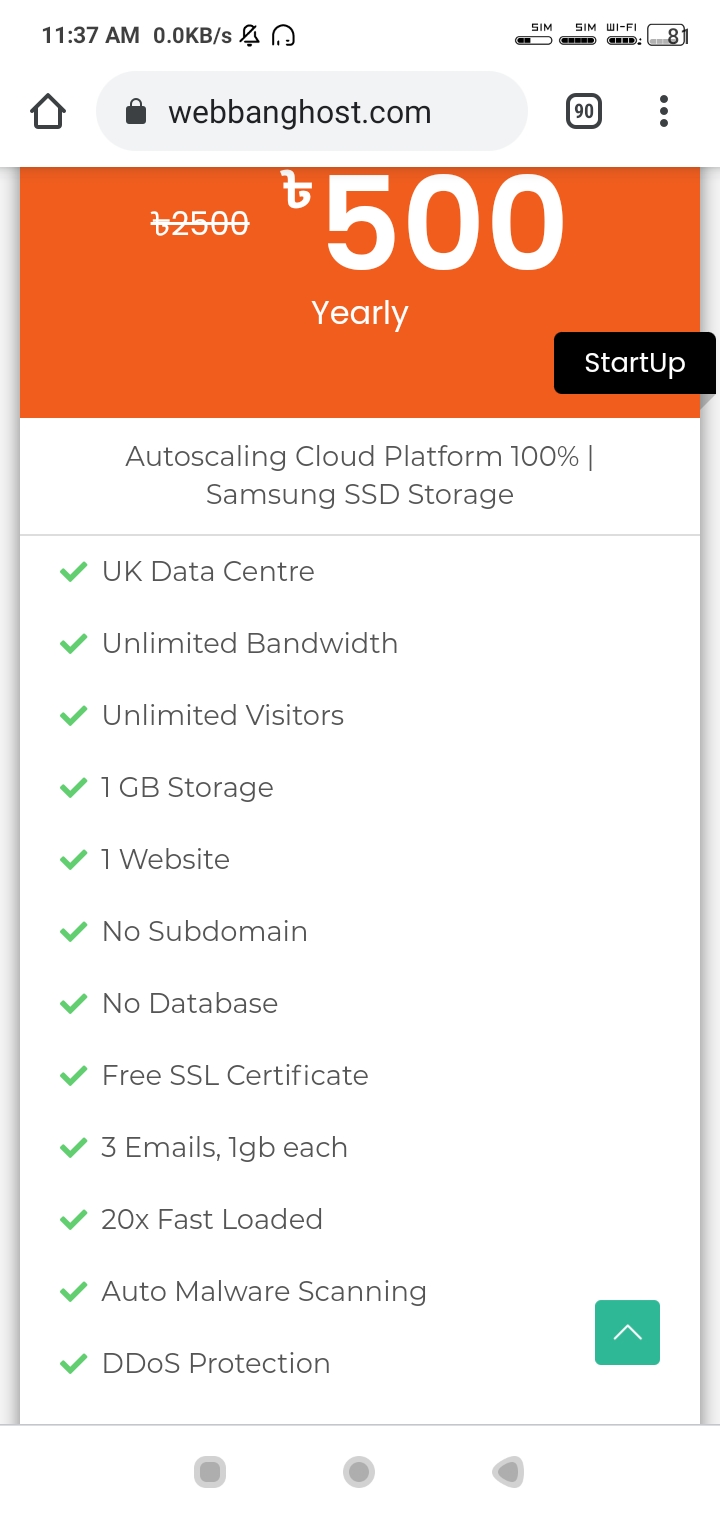720x1520 pixels.
Task: Tap the Auto Malware Scanning feature
Action: pyautogui.click(x=264, y=1291)
